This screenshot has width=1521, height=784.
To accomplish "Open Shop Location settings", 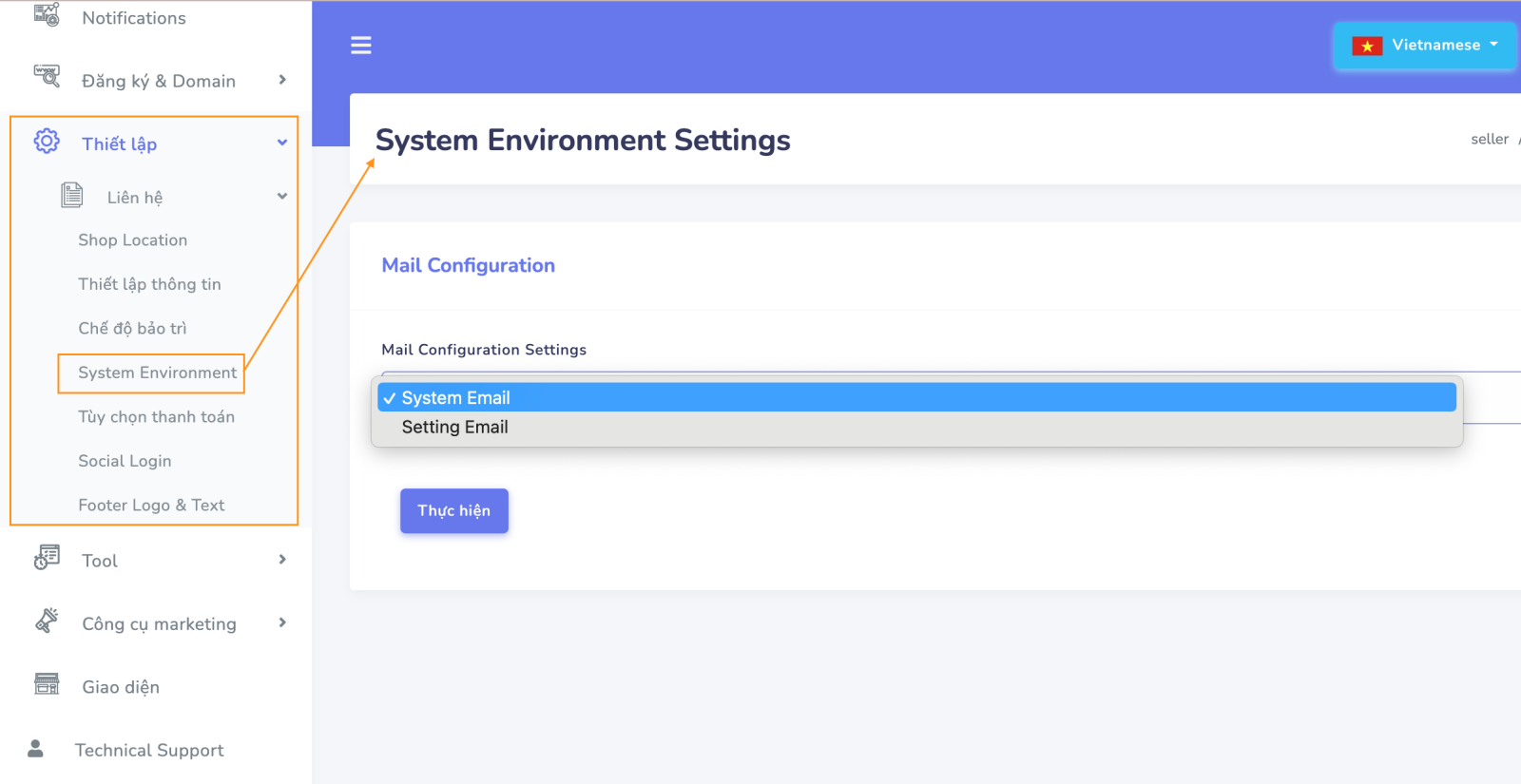I will pyautogui.click(x=132, y=240).
